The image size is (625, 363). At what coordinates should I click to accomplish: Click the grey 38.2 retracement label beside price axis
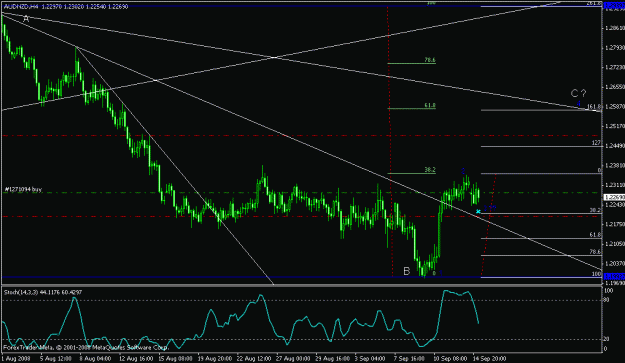tap(595, 210)
